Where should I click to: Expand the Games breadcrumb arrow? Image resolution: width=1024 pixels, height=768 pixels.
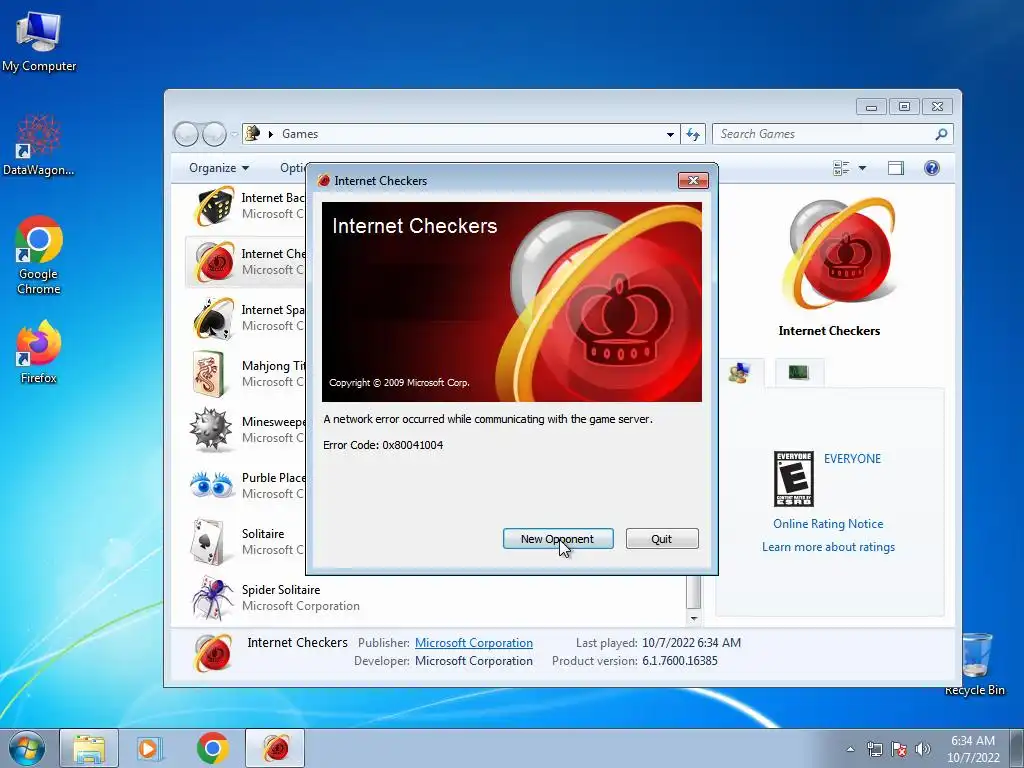click(270, 135)
